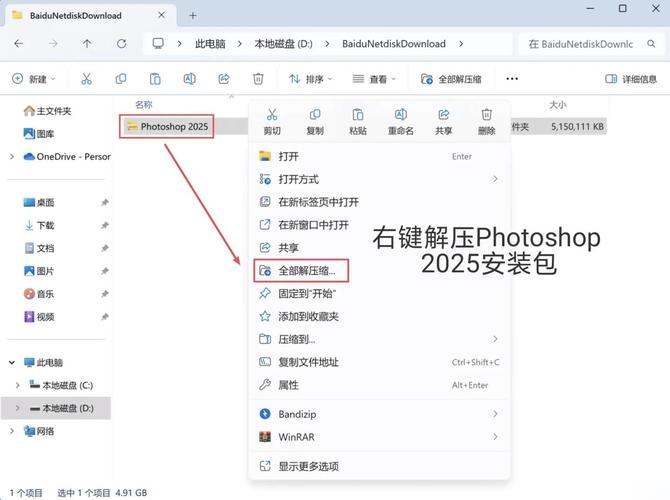Click the toolbar Delete trash icon

(x=258, y=79)
